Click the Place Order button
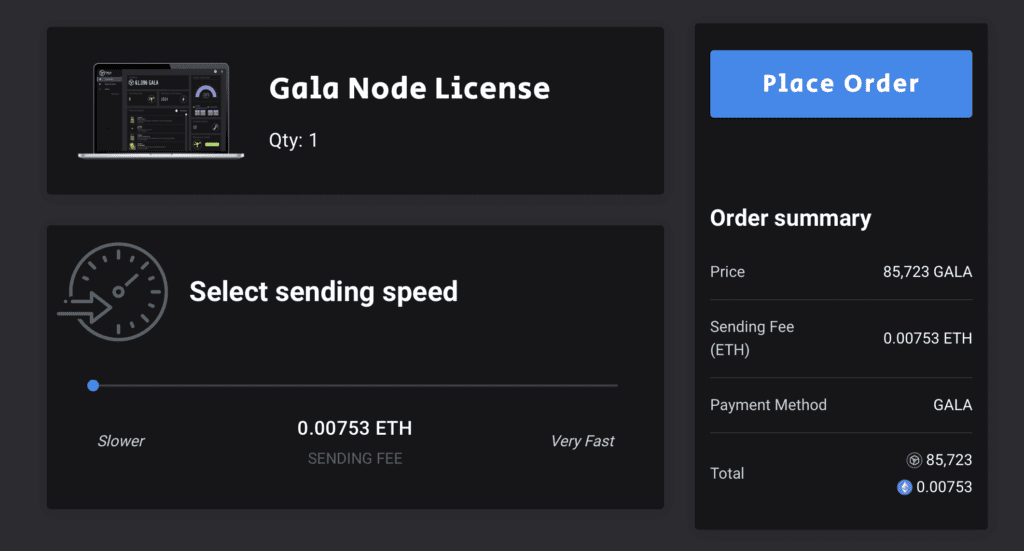The image size is (1024, 551). point(840,84)
